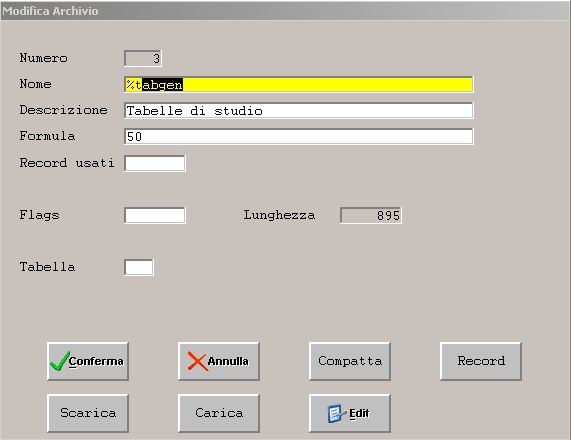The image size is (571, 440).
Task: Click the Numero field showing 3
Action: pyautogui.click(x=143, y=58)
